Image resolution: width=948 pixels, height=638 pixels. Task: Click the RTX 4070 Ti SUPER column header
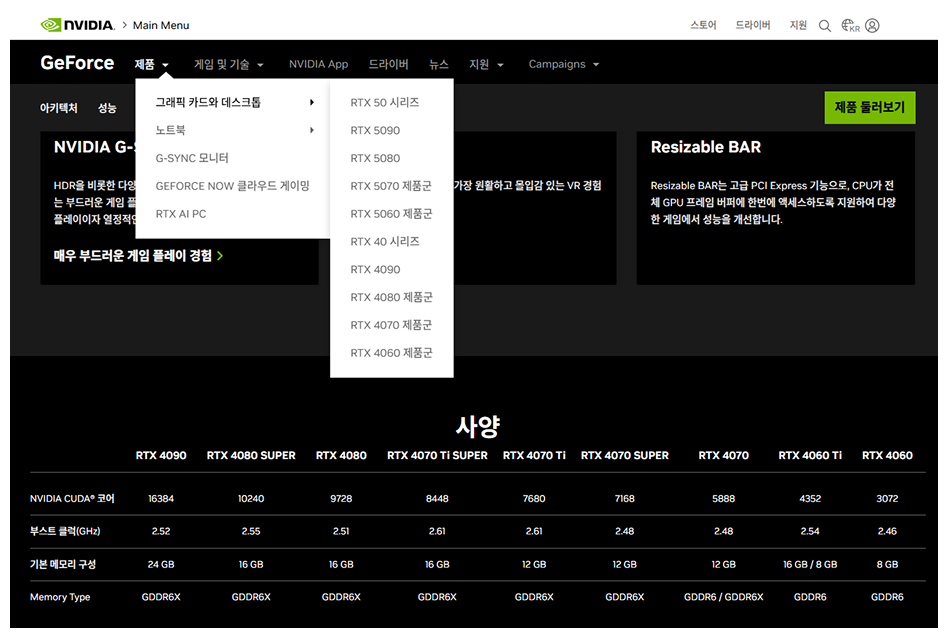[x=437, y=455]
